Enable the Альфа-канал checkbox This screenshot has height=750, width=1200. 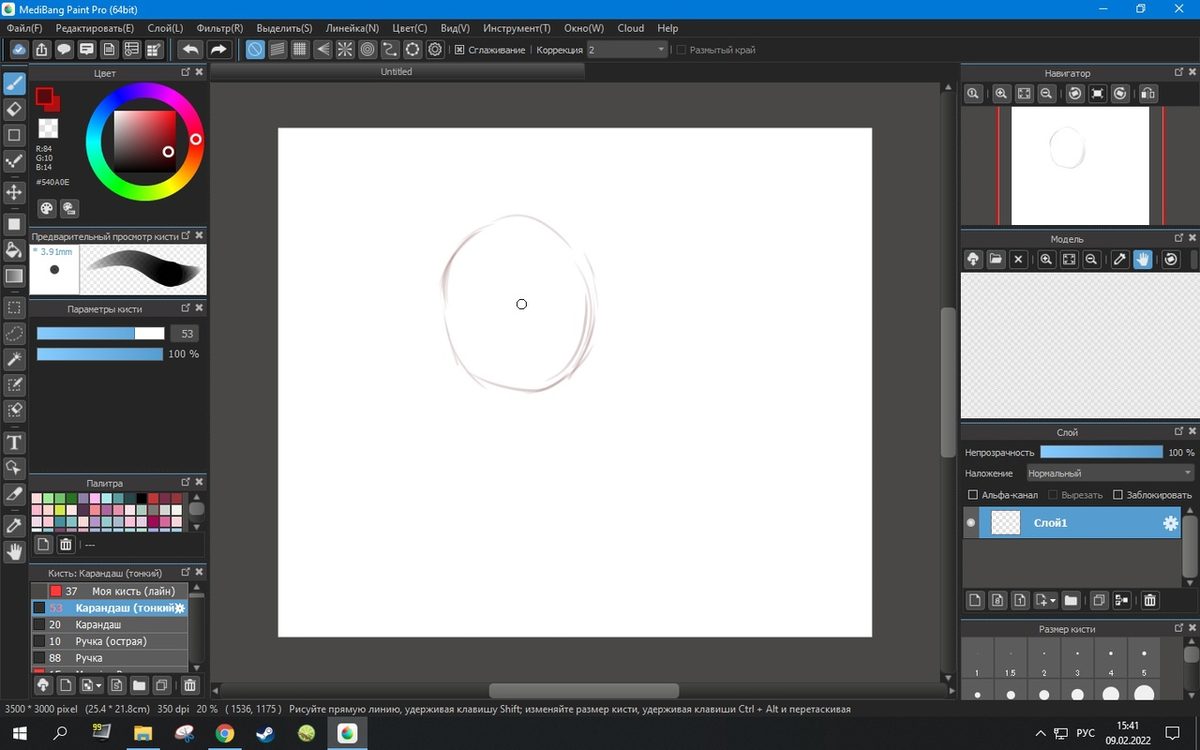(x=973, y=495)
